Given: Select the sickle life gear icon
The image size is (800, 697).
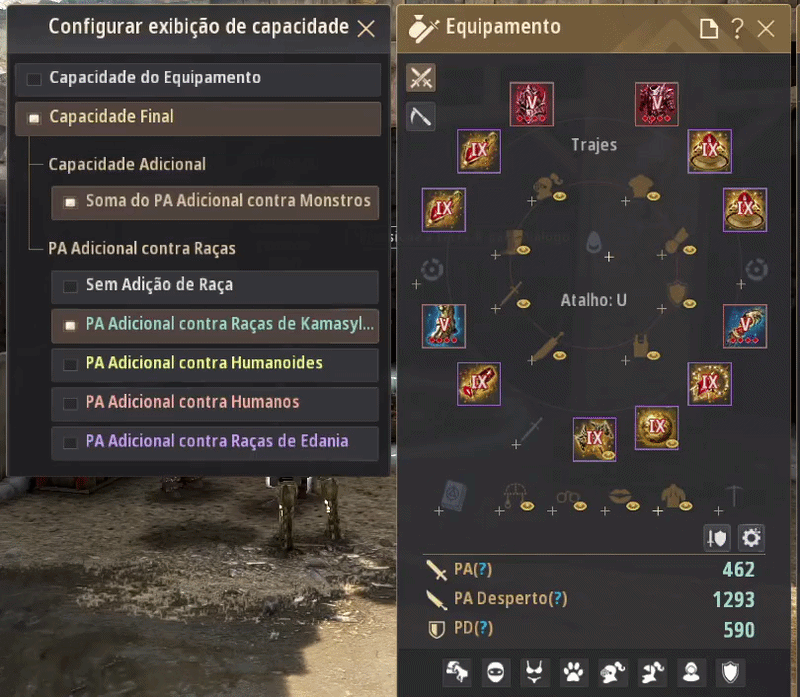Looking at the screenshot, I should coord(421,116).
